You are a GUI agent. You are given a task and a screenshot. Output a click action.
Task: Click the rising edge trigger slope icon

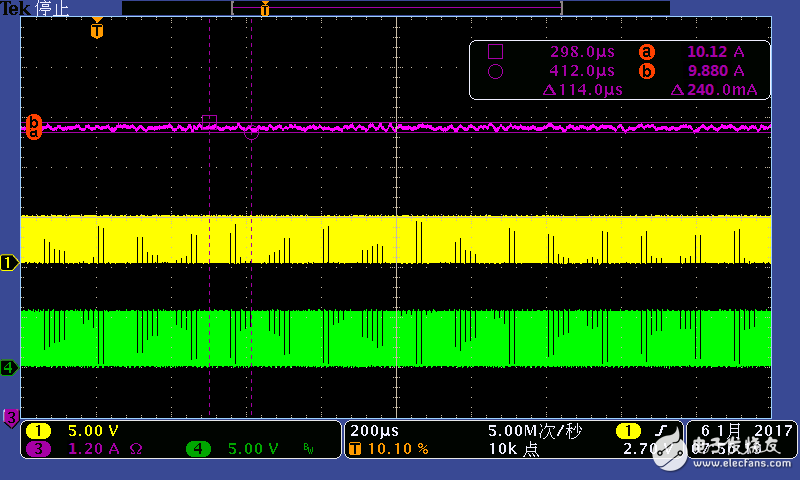coord(661,431)
